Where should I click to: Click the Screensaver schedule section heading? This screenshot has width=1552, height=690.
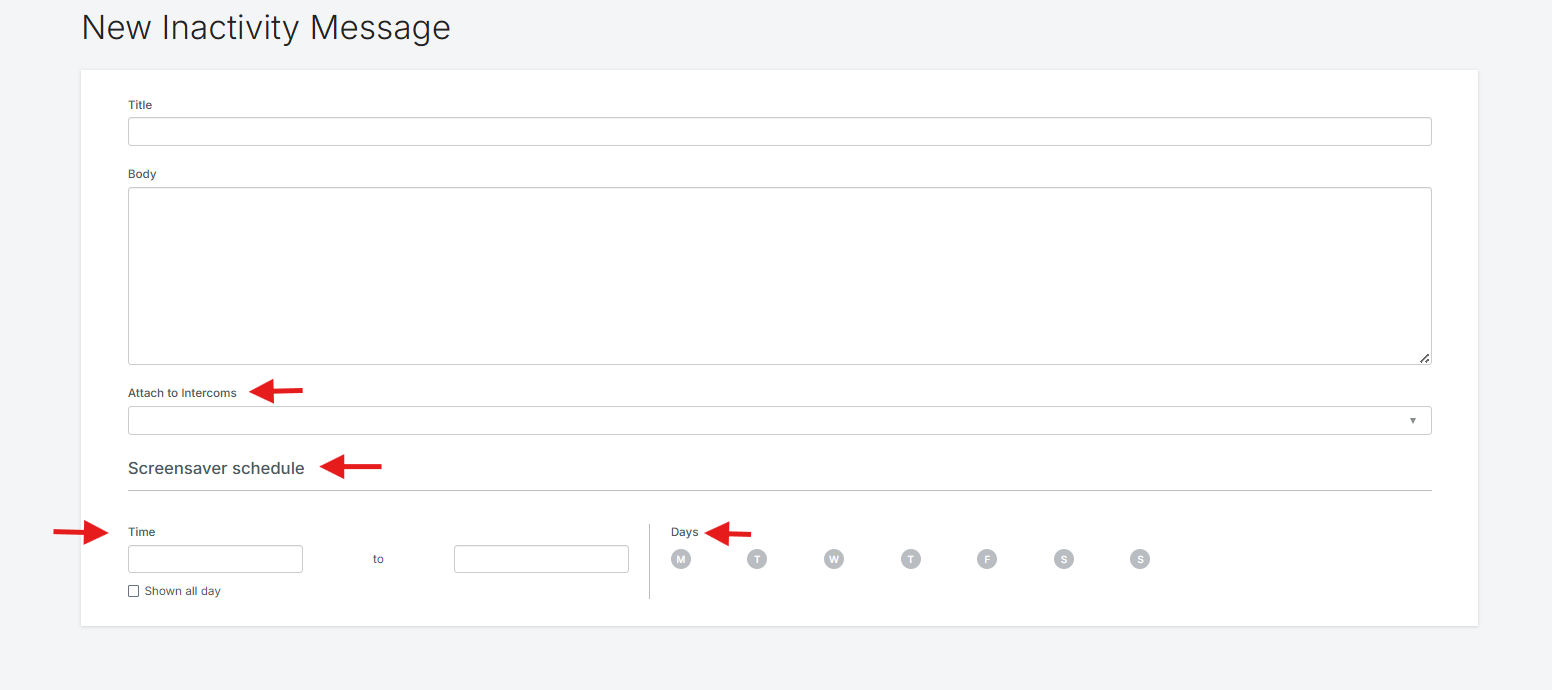[x=216, y=468]
